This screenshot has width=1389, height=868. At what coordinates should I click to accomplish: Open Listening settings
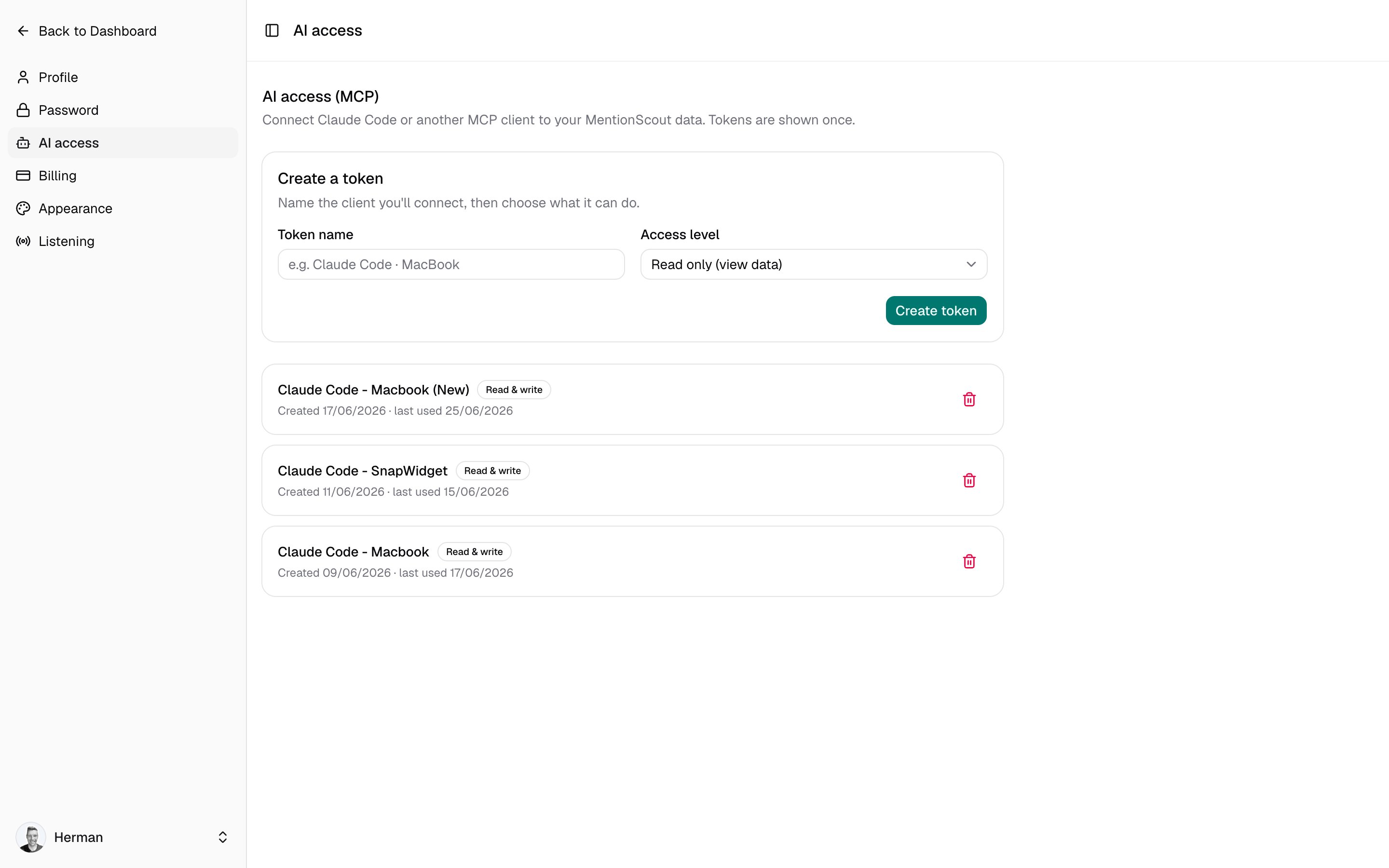tap(123, 241)
